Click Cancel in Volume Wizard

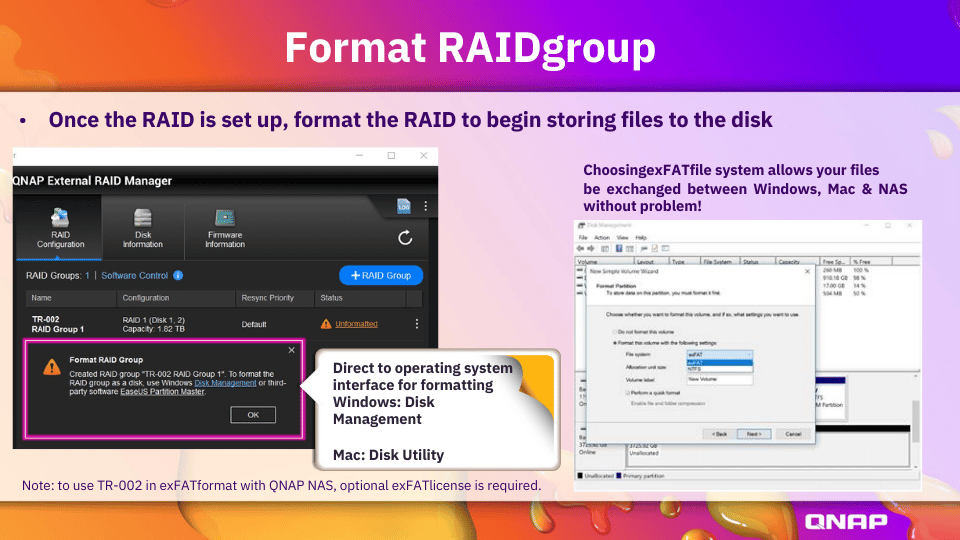(x=793, y=434)
